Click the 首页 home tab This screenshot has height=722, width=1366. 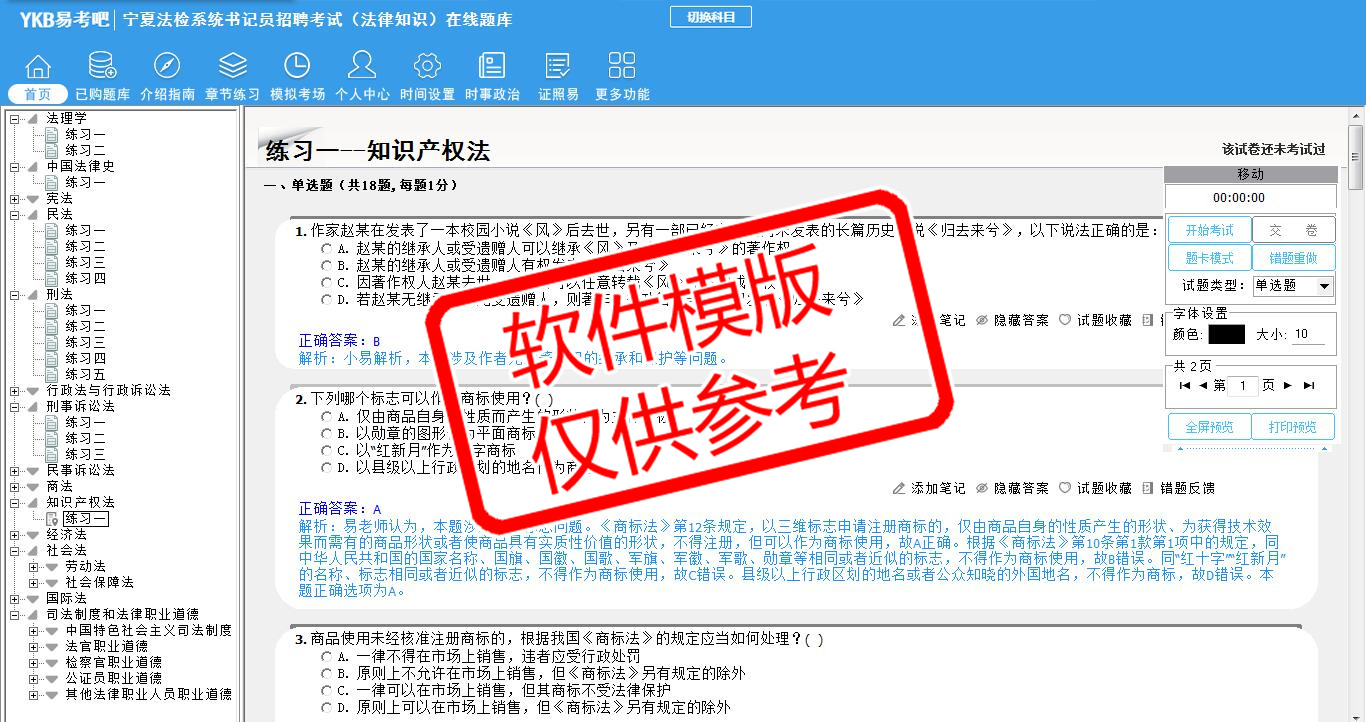38,94
